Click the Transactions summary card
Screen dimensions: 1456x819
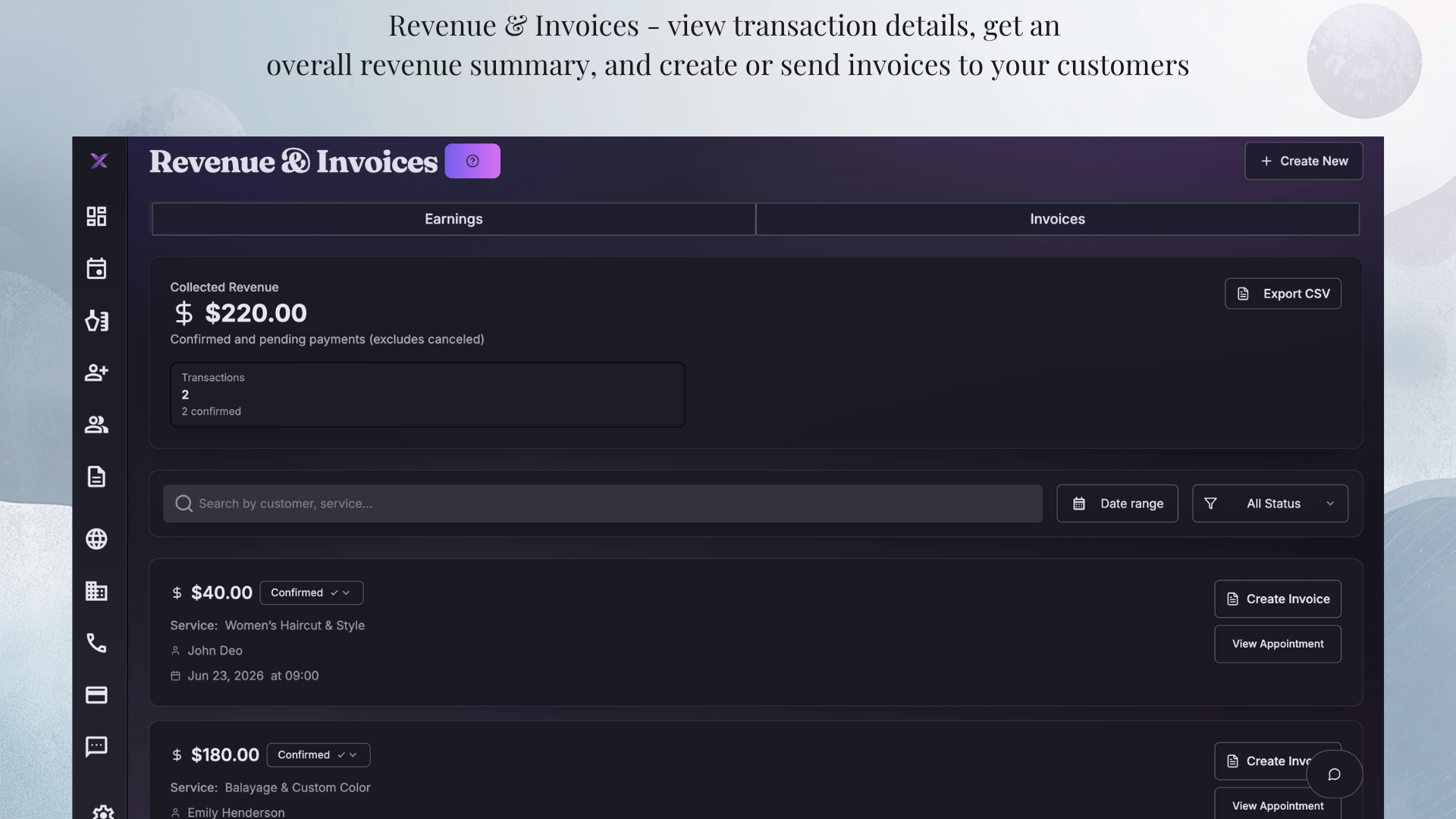coord(428,394)
